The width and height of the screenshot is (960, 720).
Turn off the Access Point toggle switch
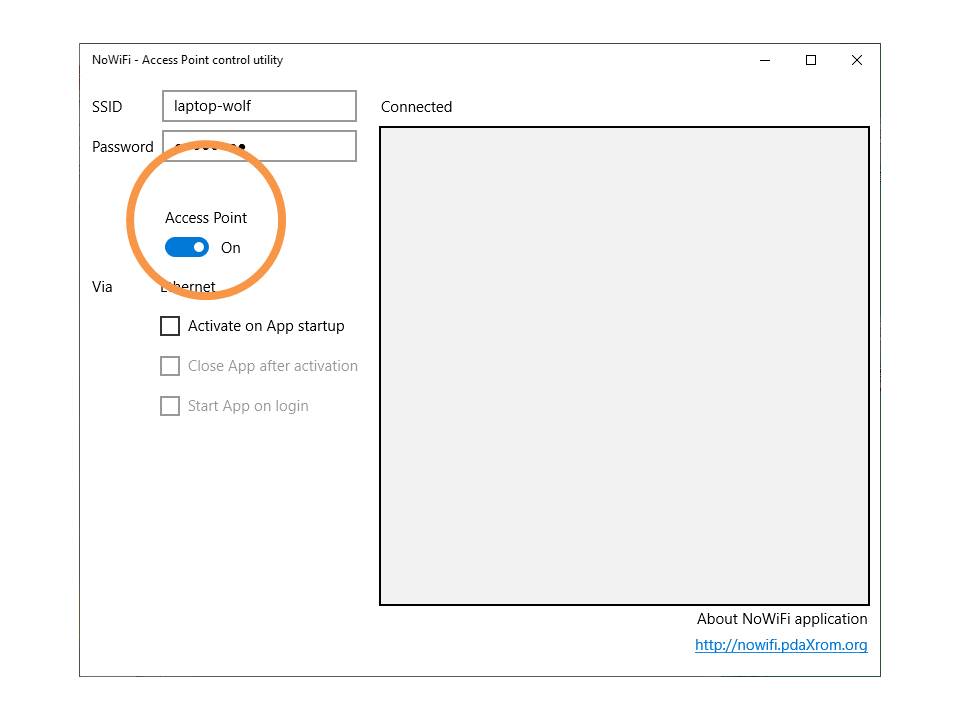187,247
